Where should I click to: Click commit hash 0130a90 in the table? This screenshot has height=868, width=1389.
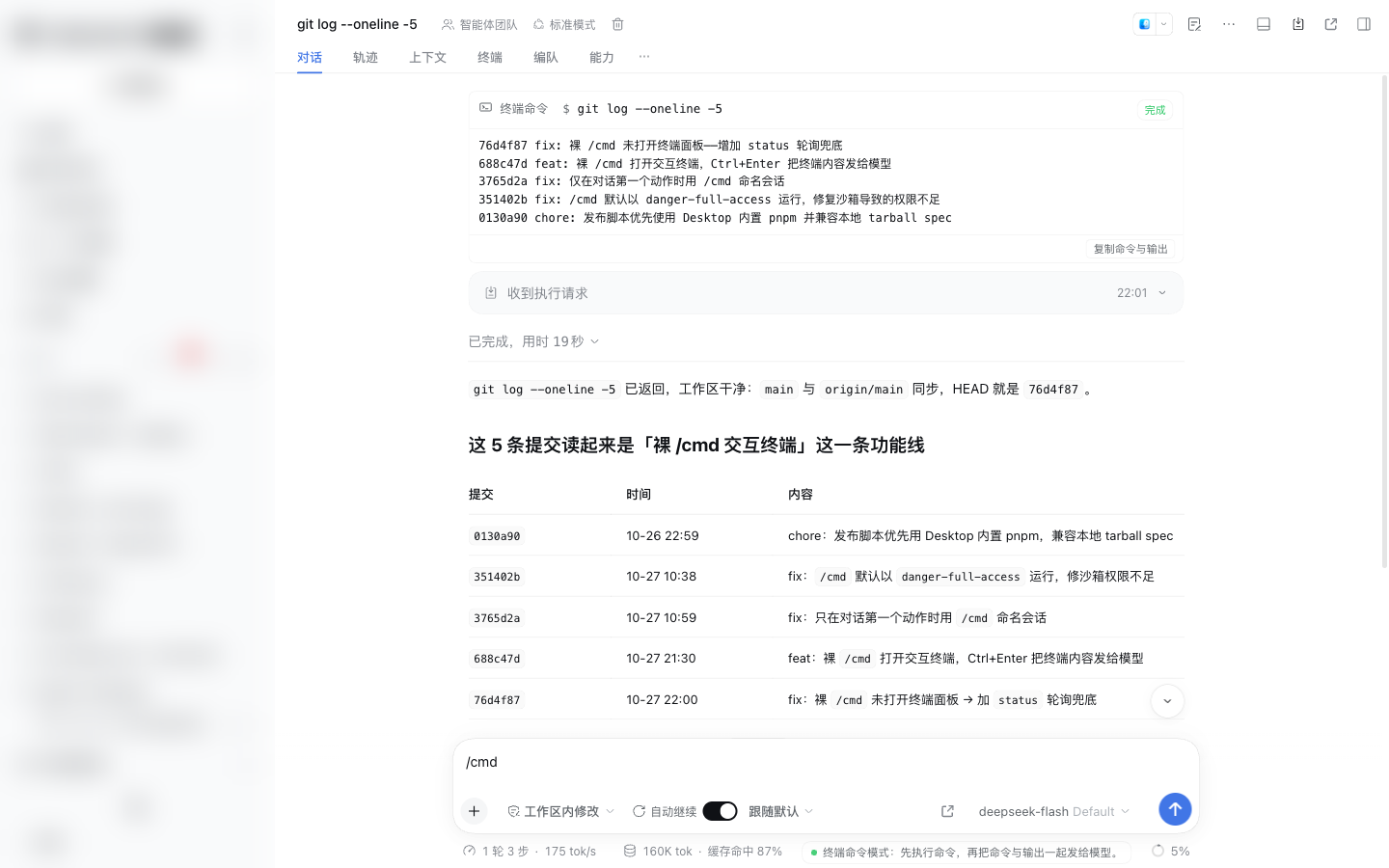497,536
